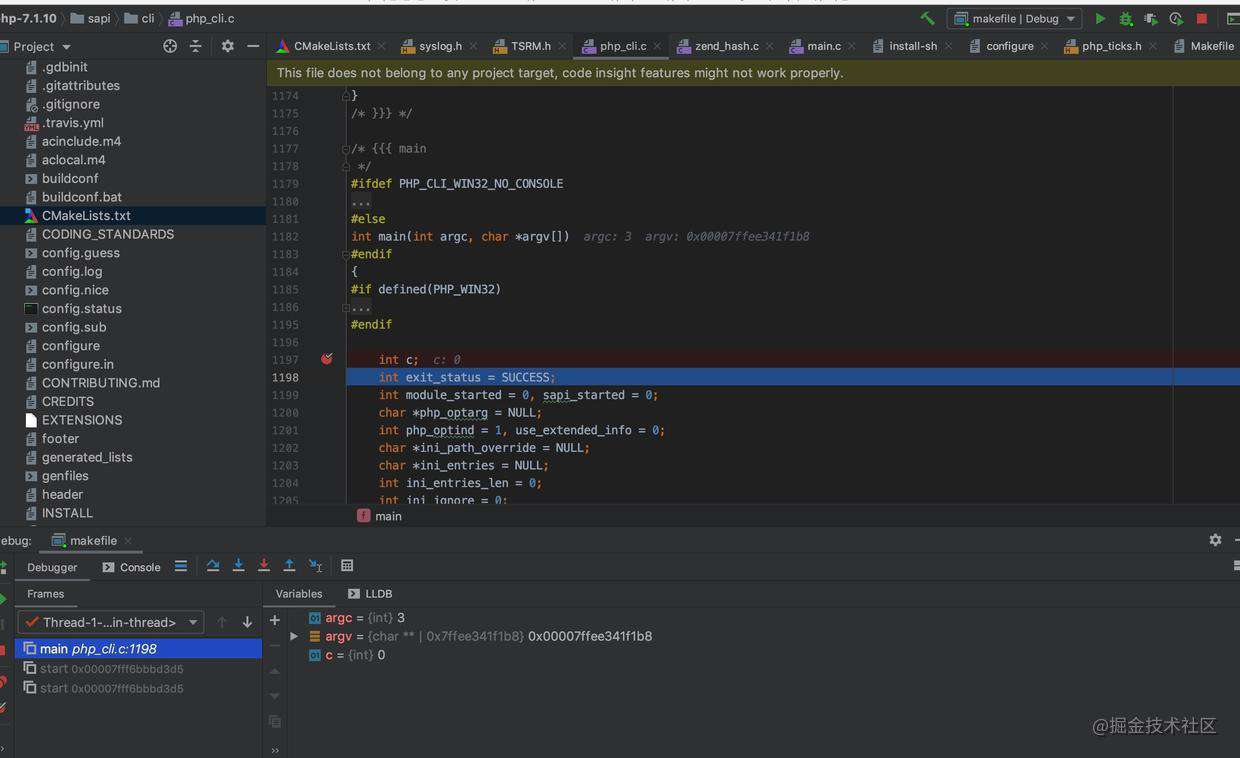Viewport: 1240px width, 758px height.
Task: Collapse fold at line 1174
Action: [x=347, y=96]
